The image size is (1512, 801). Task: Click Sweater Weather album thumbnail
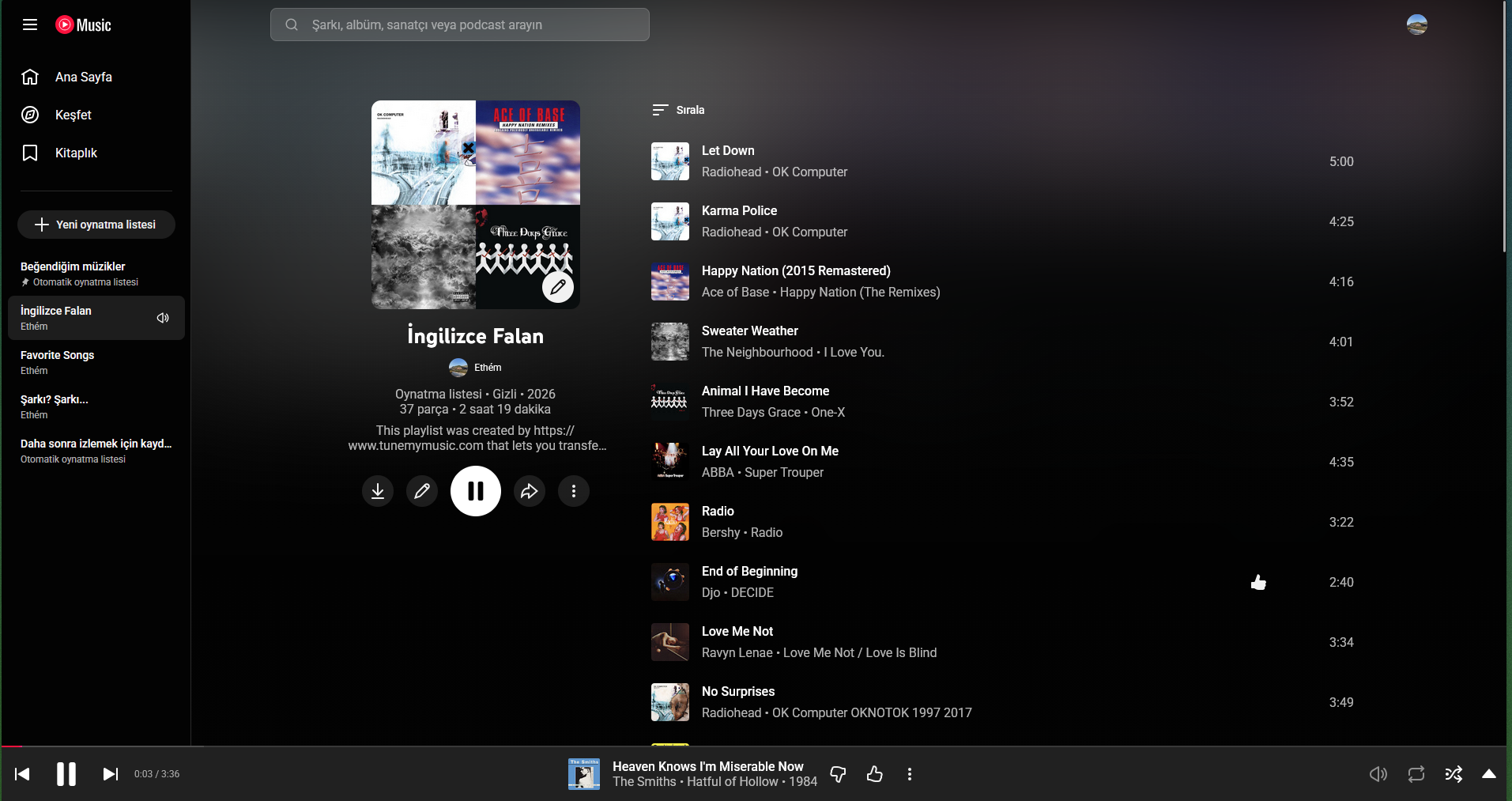tap(670, 342)
